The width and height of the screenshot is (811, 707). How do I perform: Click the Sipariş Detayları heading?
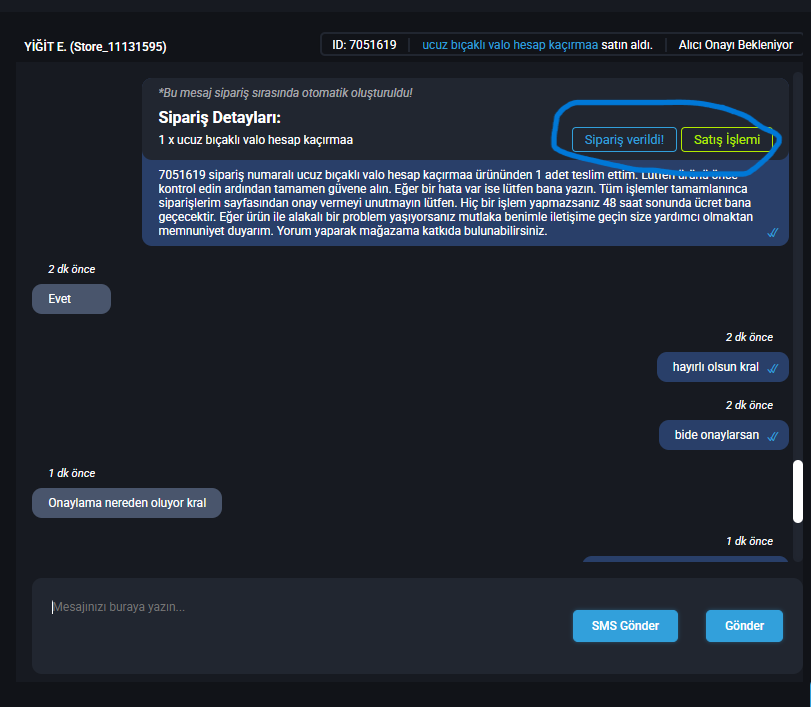pyautogui.click(x=219, y=117)
